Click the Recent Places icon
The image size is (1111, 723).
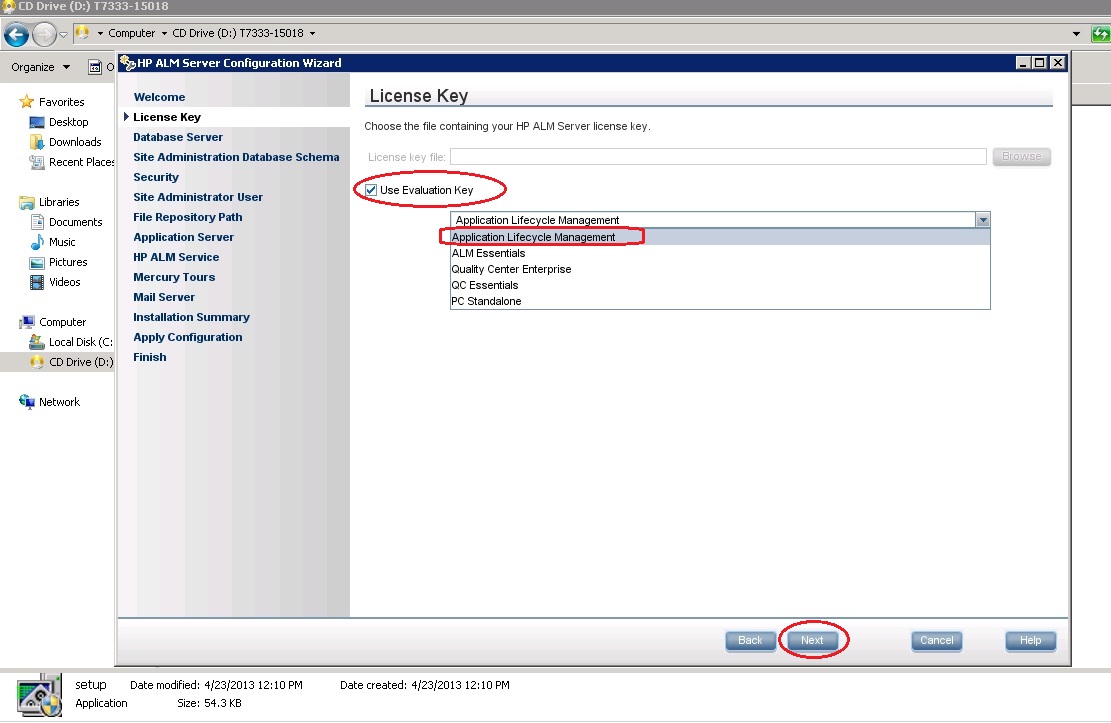pos(37,162)
